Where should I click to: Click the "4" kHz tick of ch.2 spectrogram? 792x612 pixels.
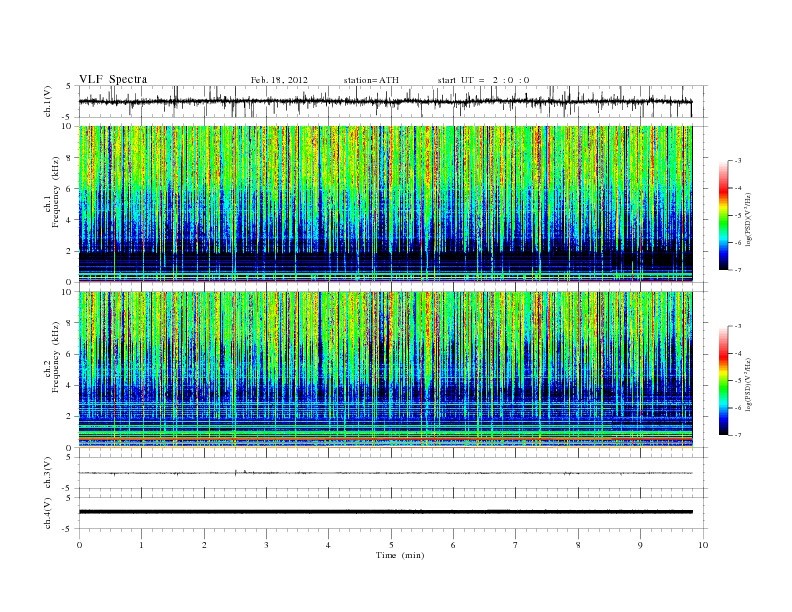(69, 386)
